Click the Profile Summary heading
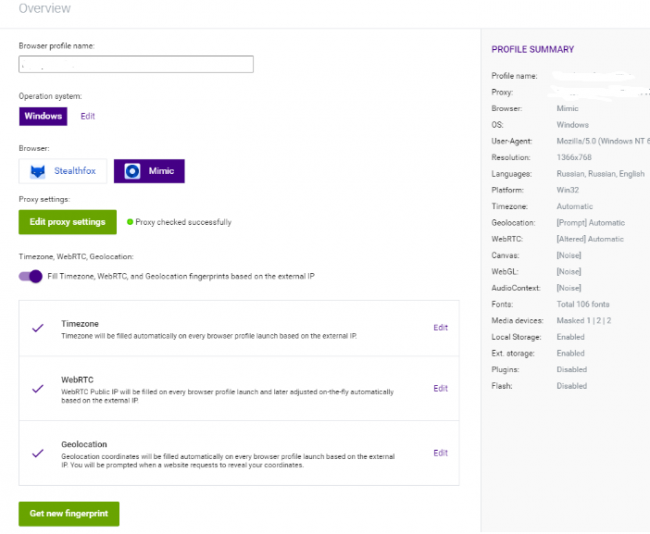This screenshot has height=534, width=650. 532,49
